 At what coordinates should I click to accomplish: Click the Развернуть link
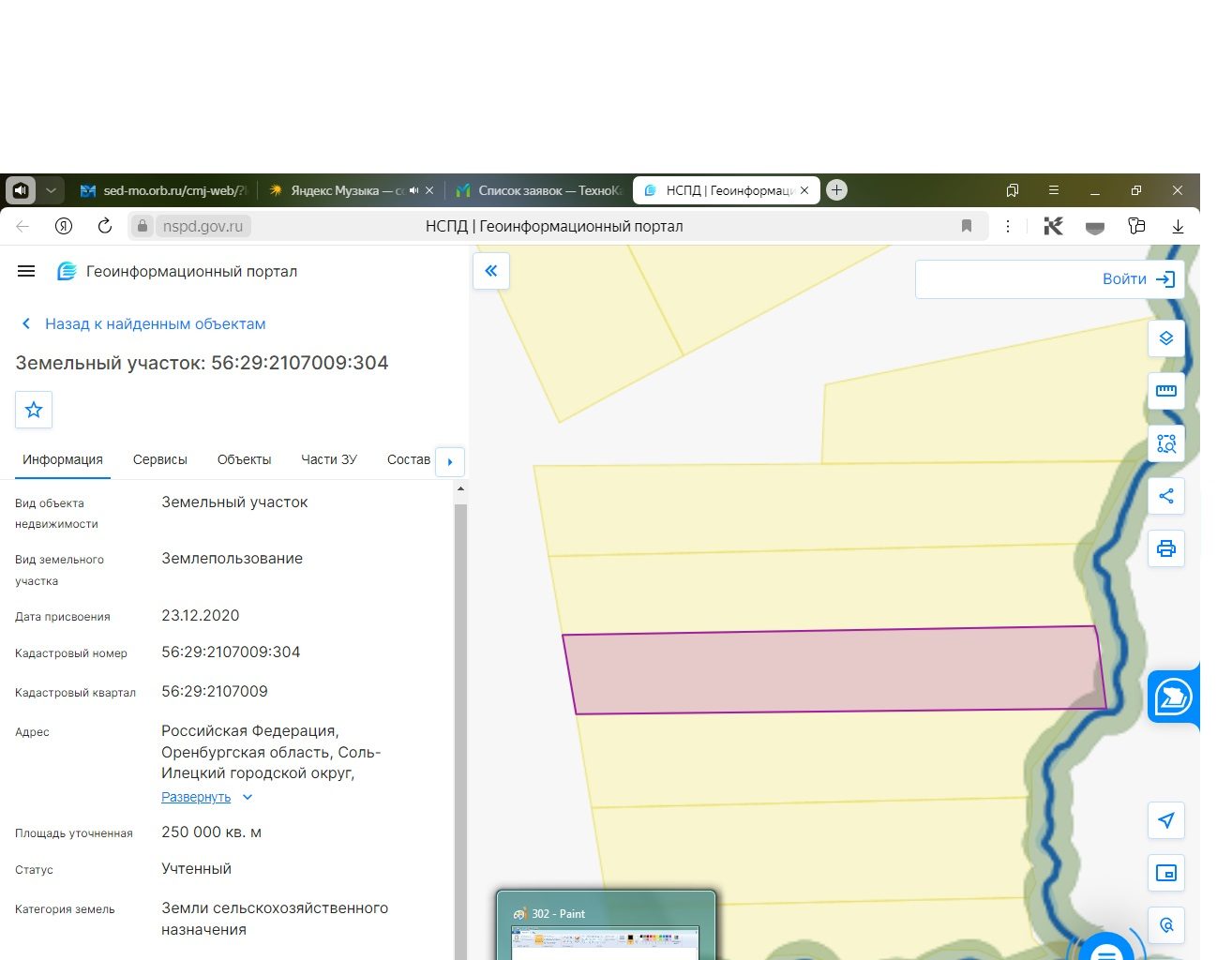click(196, 797)
